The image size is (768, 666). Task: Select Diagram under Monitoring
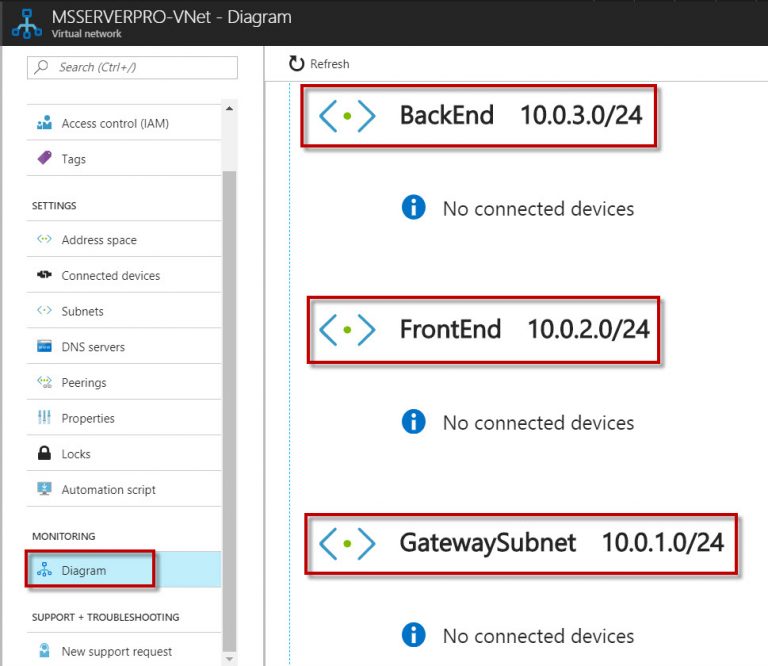coord(83,571)
